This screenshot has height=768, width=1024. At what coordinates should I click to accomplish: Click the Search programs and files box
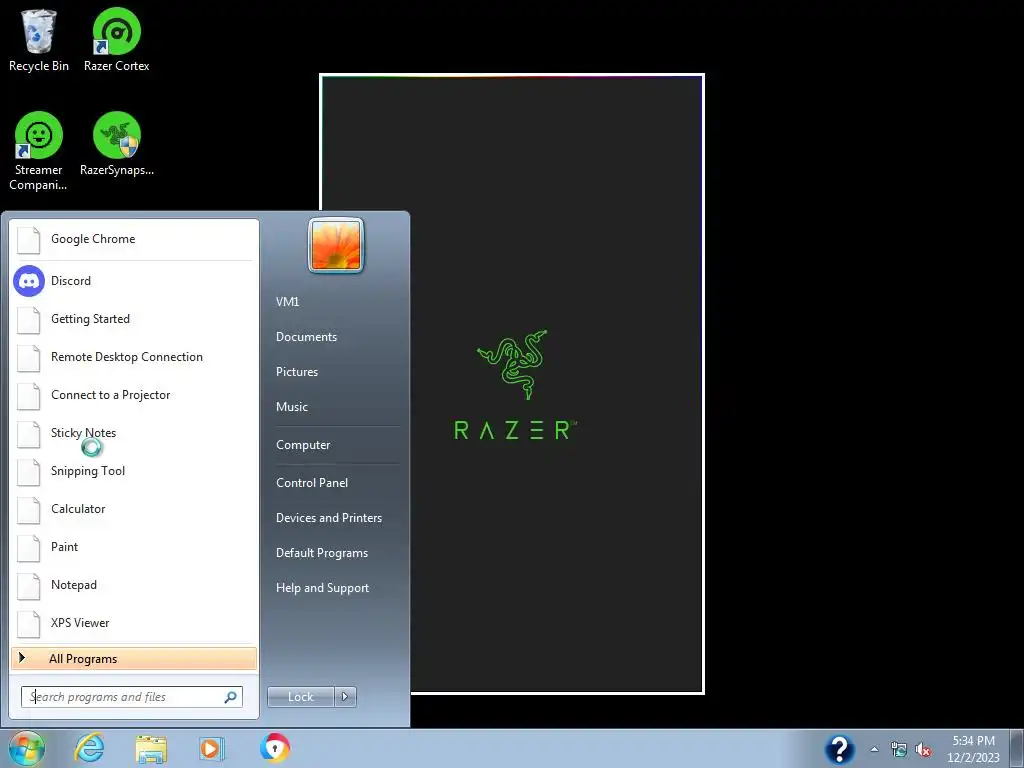(131, 697)
